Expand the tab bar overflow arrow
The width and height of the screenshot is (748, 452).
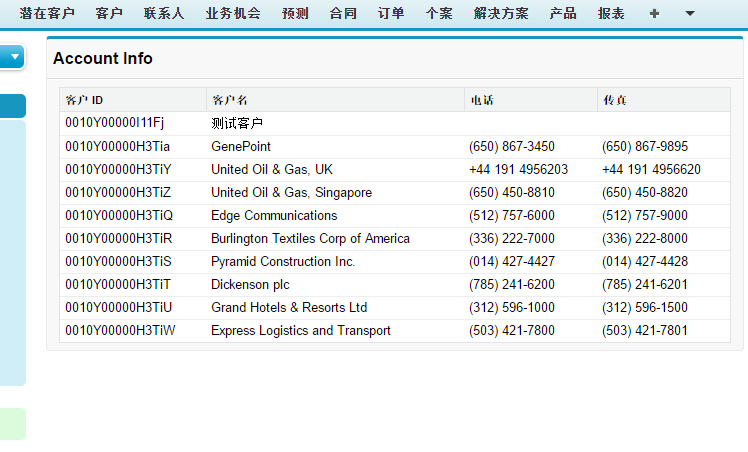[x=690, y=14]
